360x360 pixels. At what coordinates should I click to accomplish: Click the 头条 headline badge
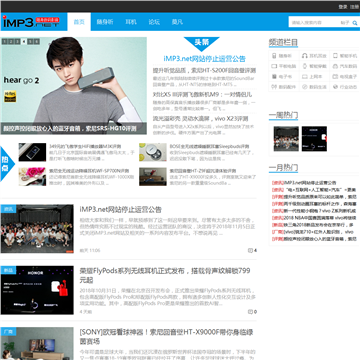point(201,43)
